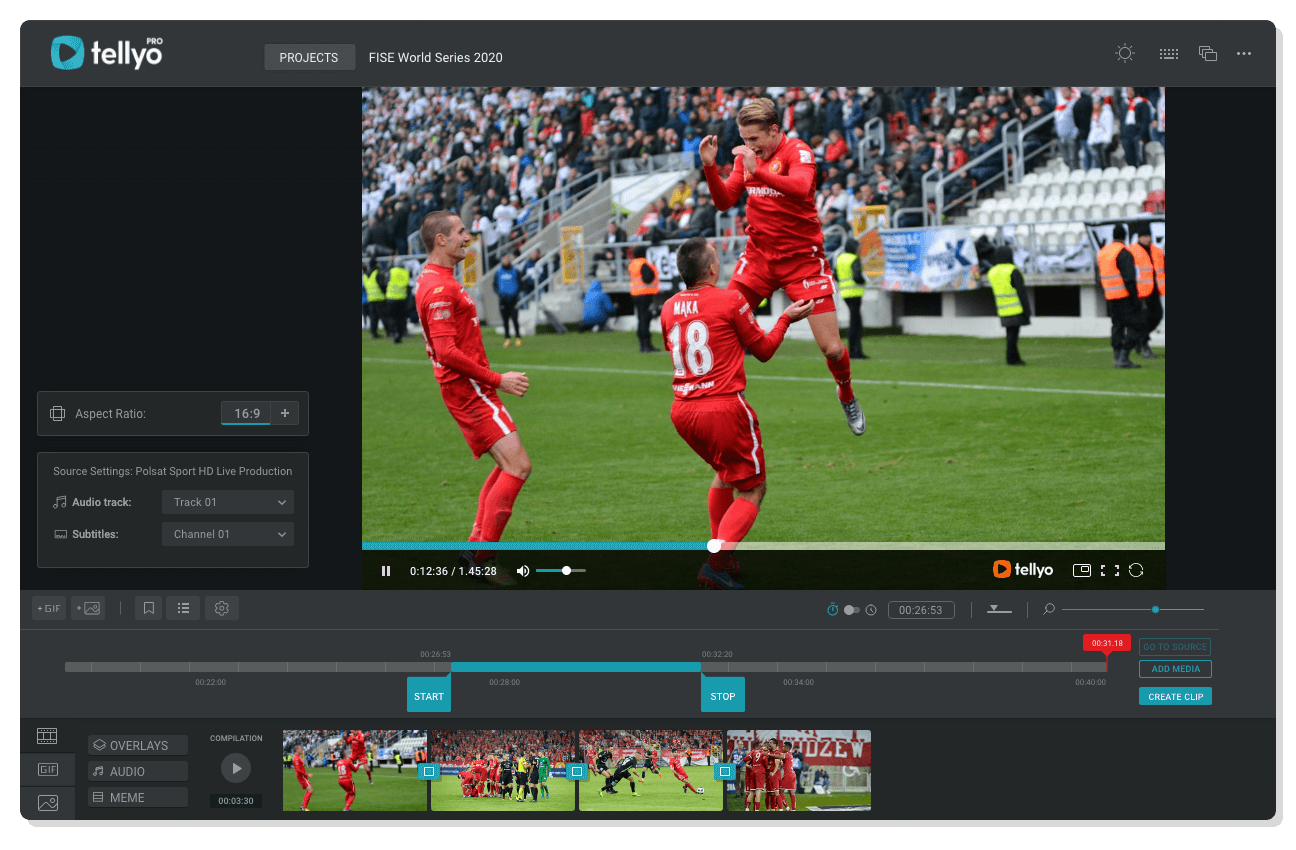Click the add image toolbar button
1296x850 pixels.
[88, 608]
